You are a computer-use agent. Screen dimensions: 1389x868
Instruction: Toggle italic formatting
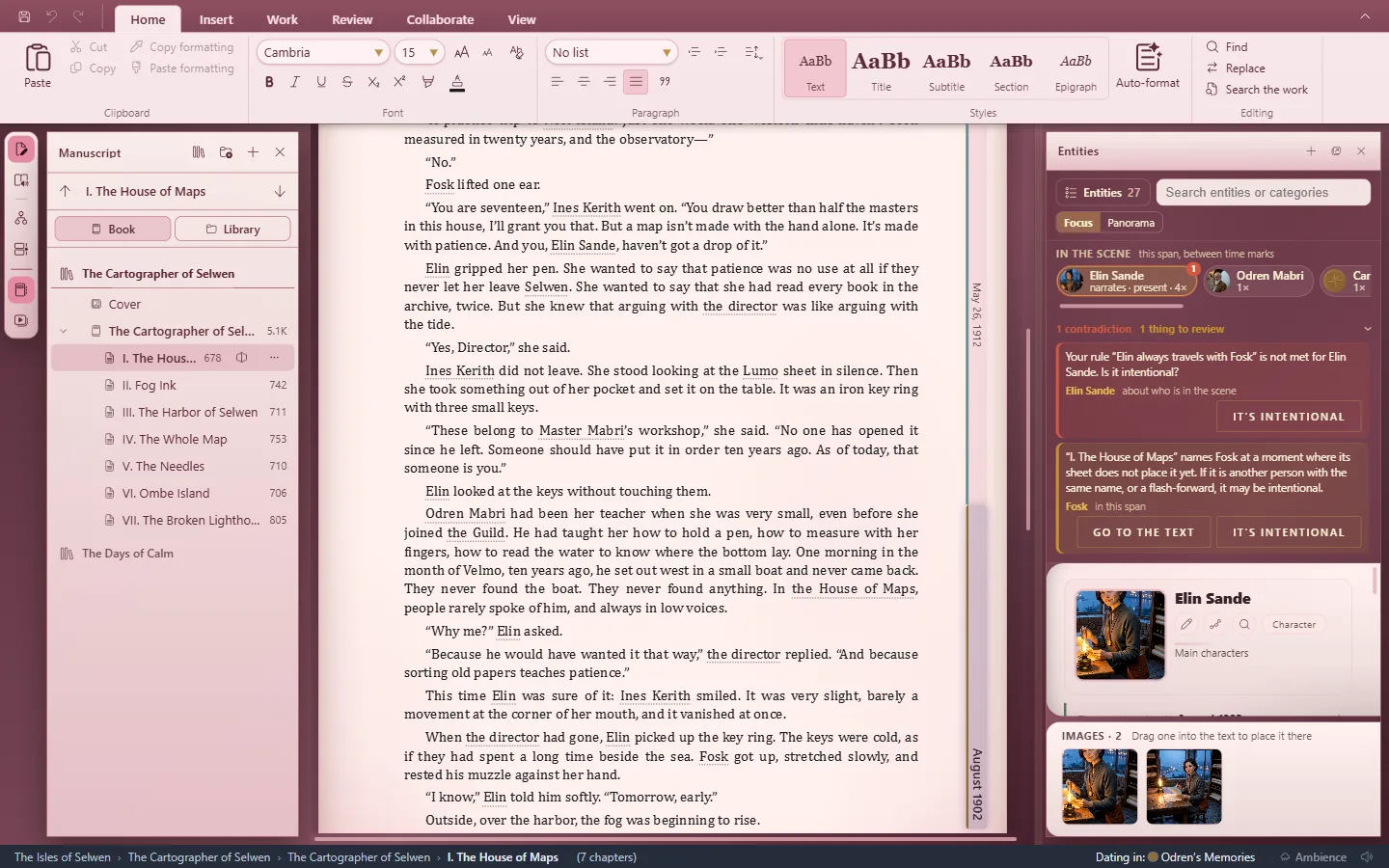coord(295,82)
